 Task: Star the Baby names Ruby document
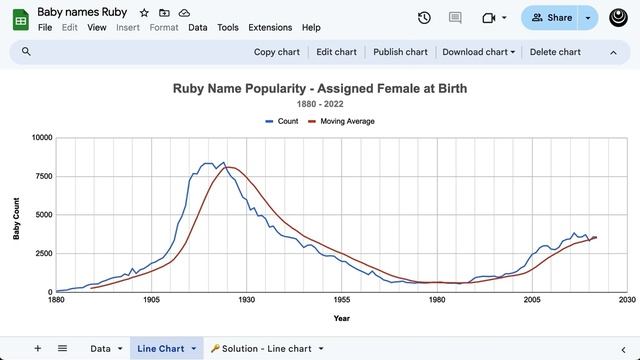(144, 13)
